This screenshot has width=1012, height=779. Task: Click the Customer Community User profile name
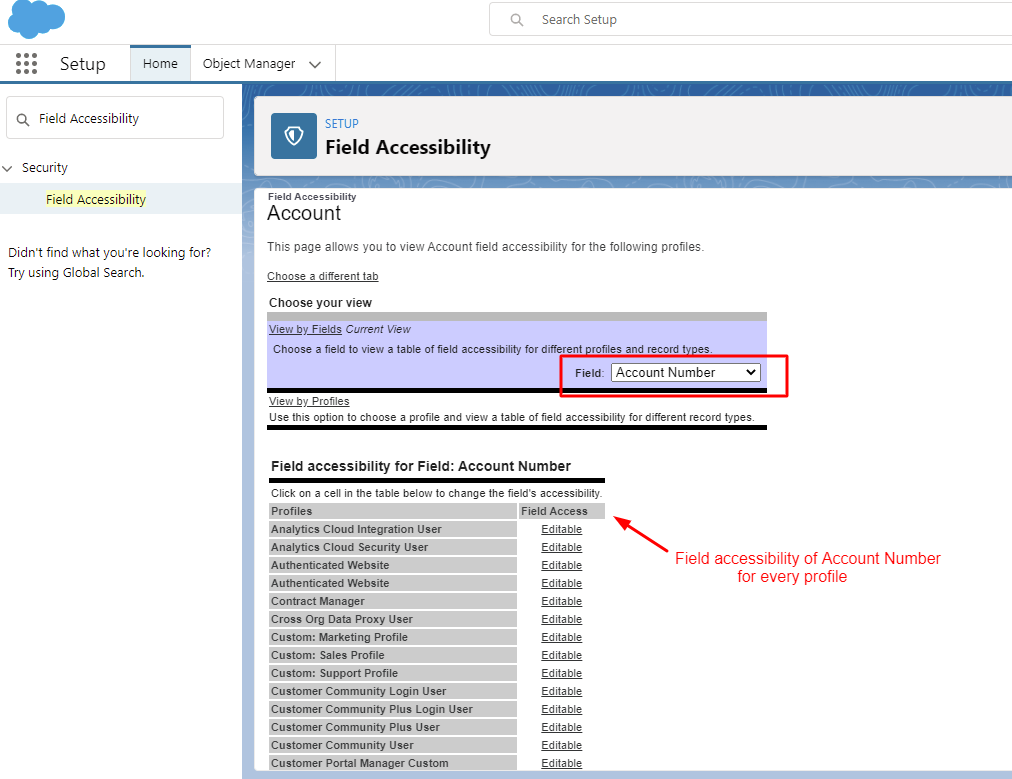pyautogui.click(x=342, y=746)
